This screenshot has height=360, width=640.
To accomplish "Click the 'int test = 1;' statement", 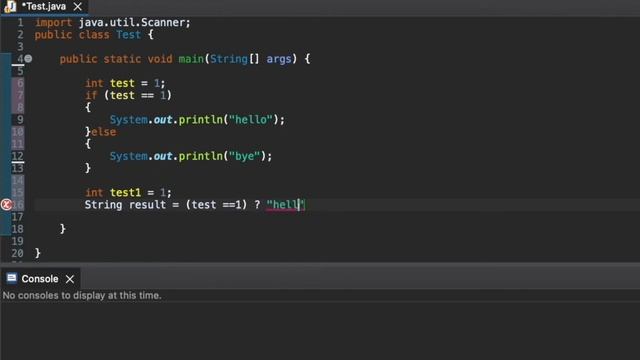I will click(125, 83).
